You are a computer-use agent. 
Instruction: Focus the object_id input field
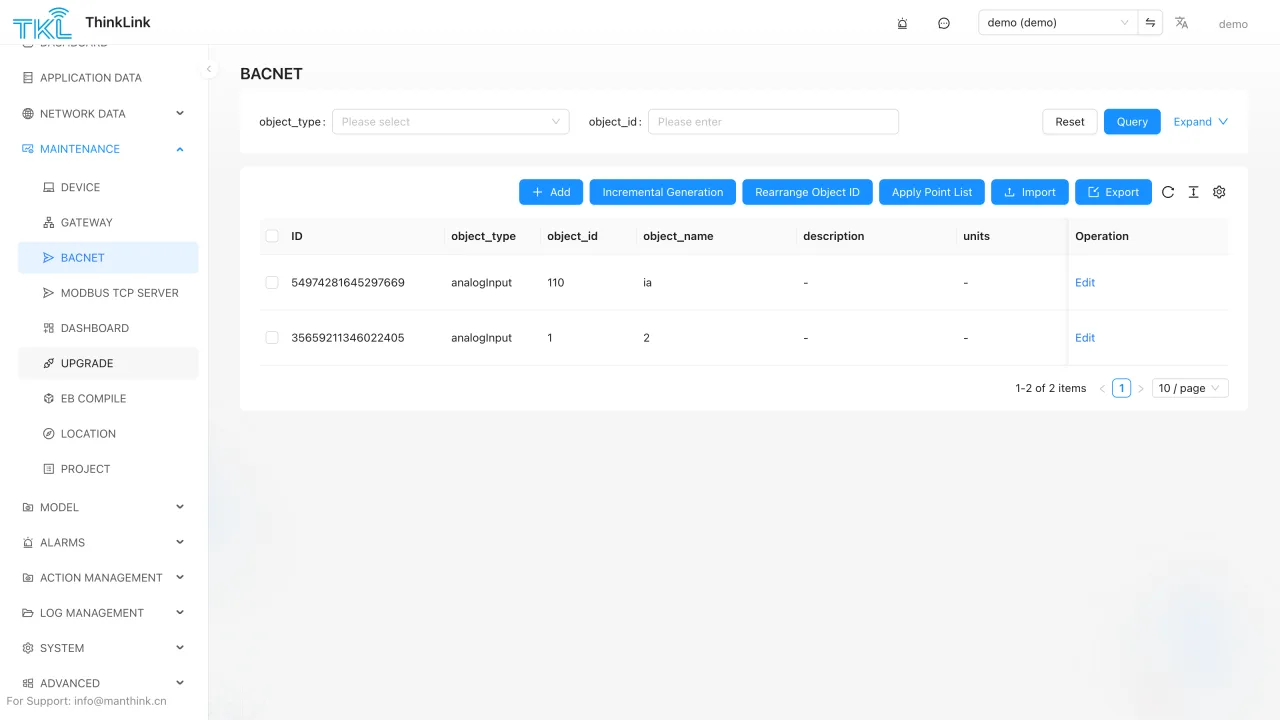773,122
